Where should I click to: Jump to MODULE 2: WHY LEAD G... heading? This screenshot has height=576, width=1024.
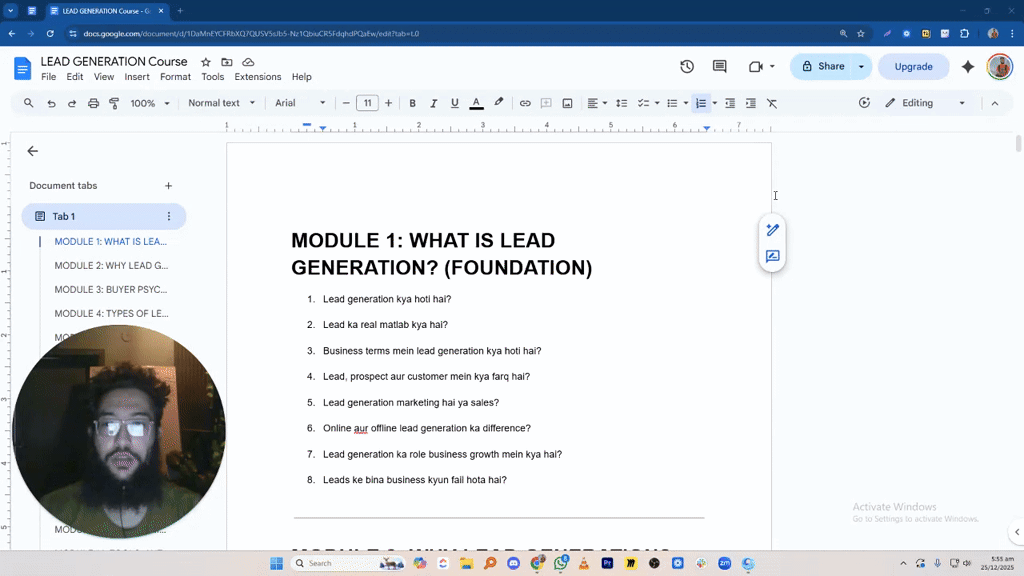click(x=111, y=266)
